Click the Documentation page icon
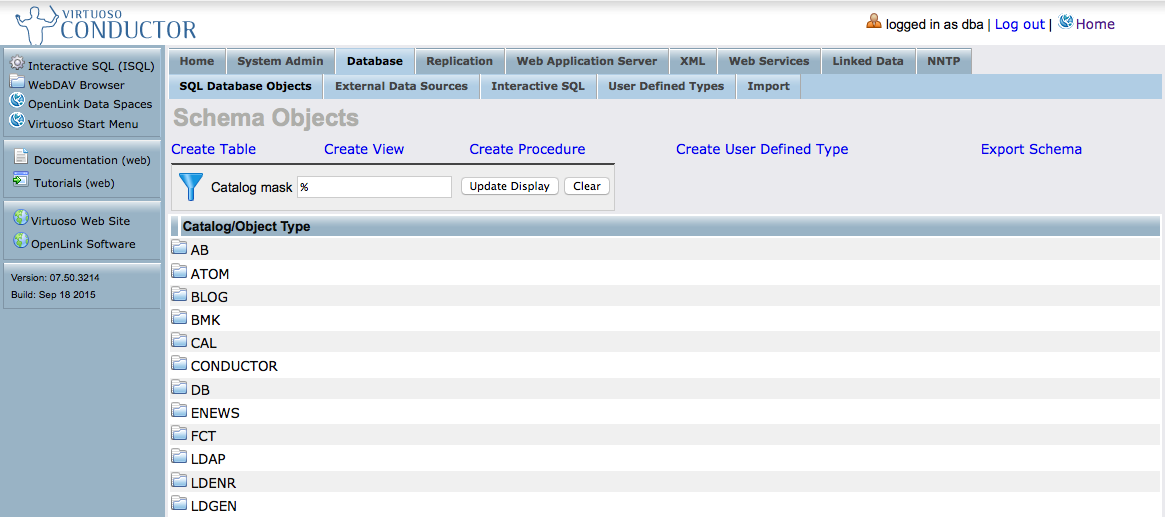 21,157
